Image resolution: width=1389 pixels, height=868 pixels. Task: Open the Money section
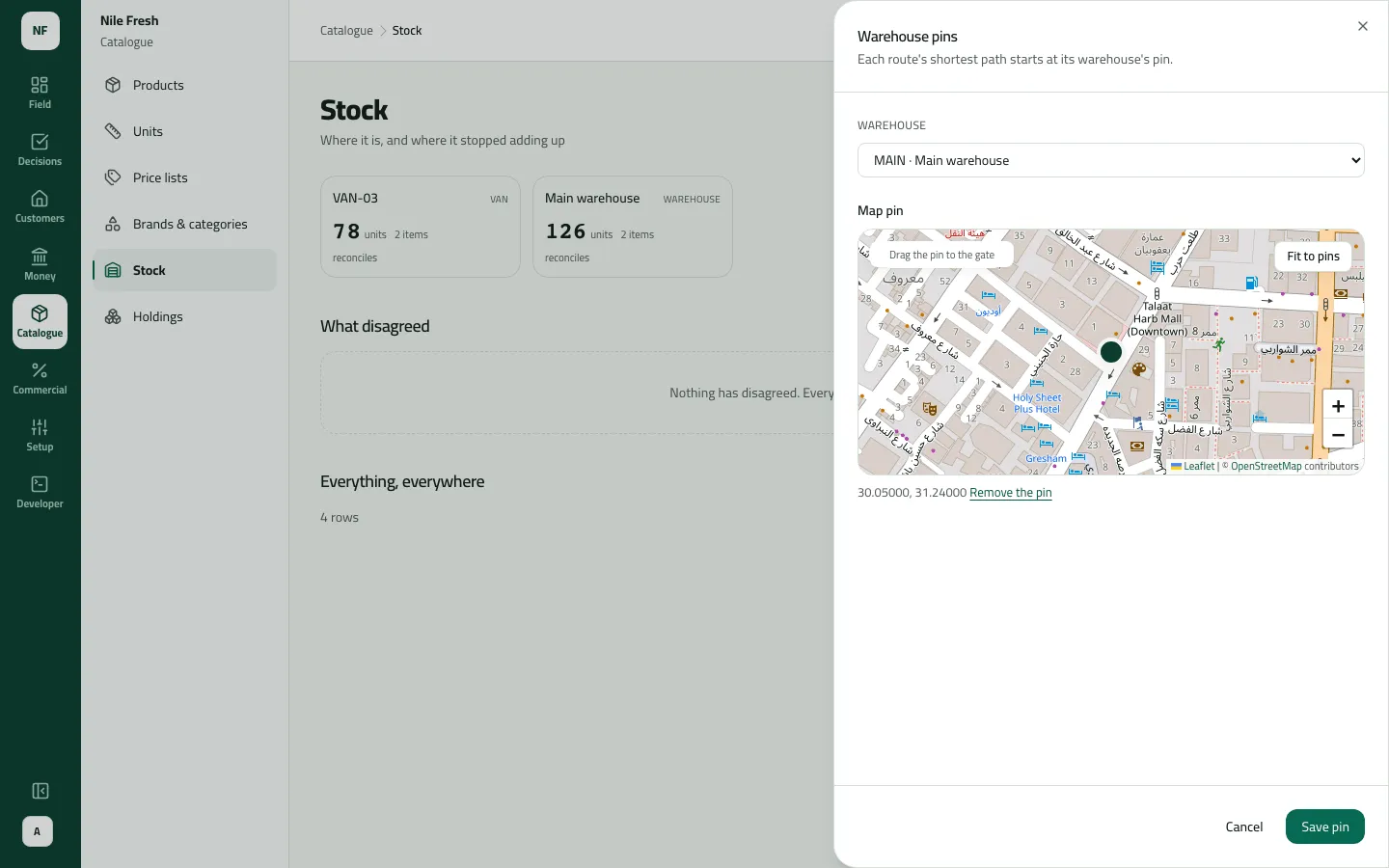[x=40, y=264]
